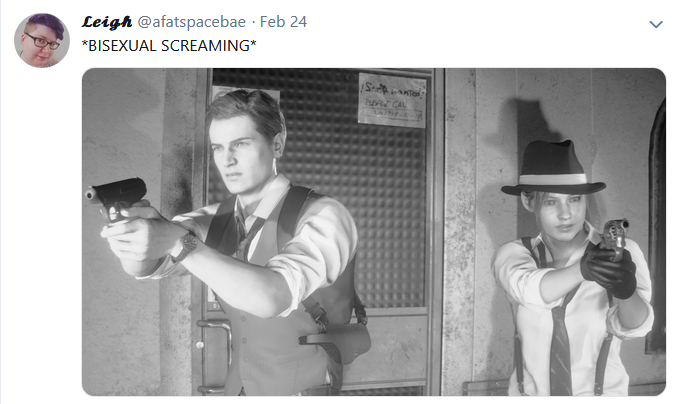Click Leigh's round profile avatar
677x404 pixels.
click(x=42, y=40)
